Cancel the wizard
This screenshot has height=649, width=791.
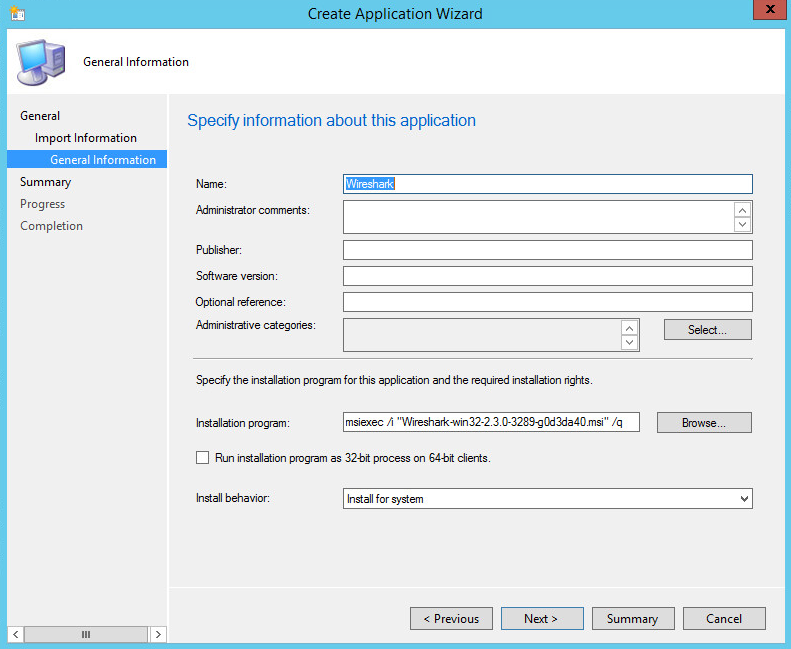[724, 619]
